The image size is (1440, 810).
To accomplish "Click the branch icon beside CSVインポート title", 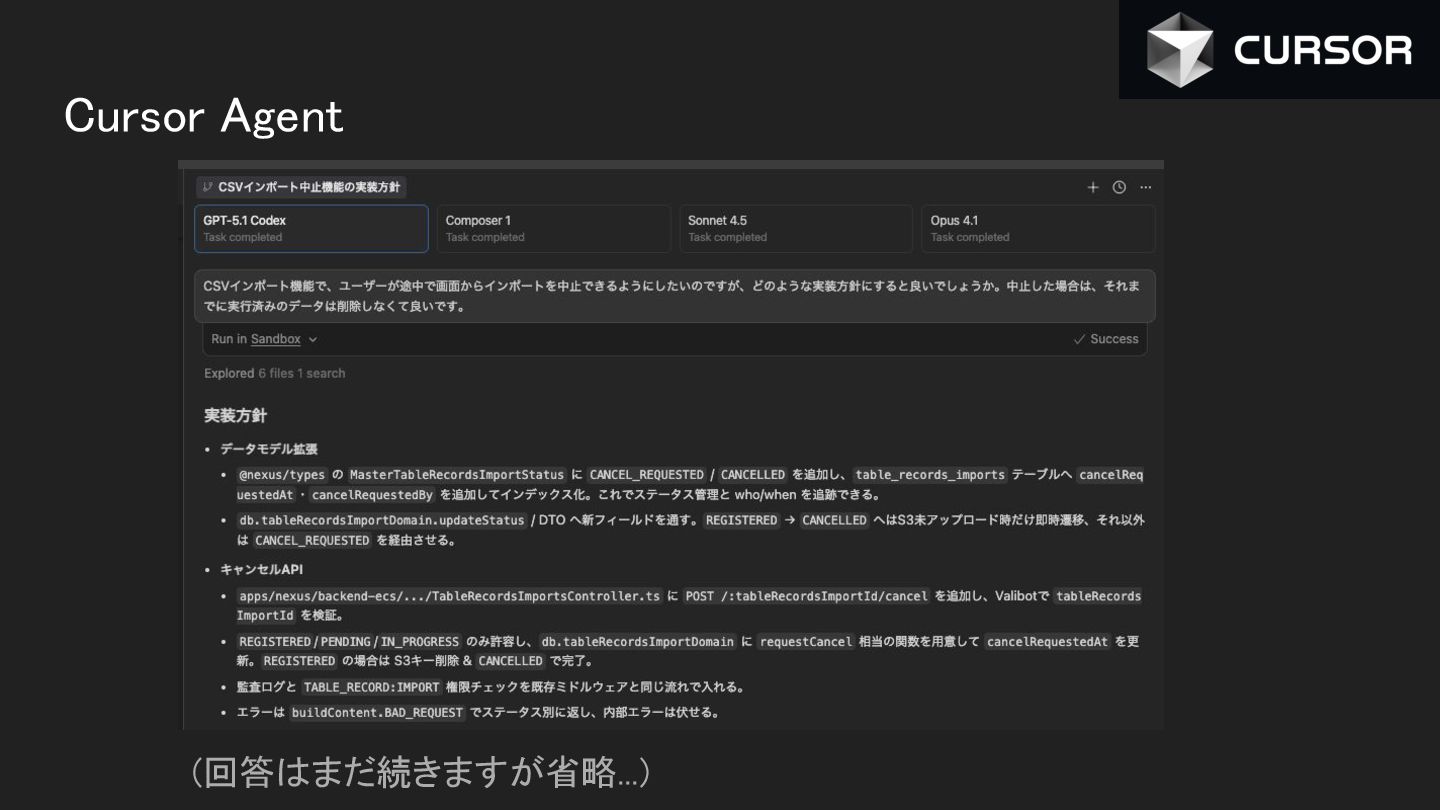I will [207, 187].
